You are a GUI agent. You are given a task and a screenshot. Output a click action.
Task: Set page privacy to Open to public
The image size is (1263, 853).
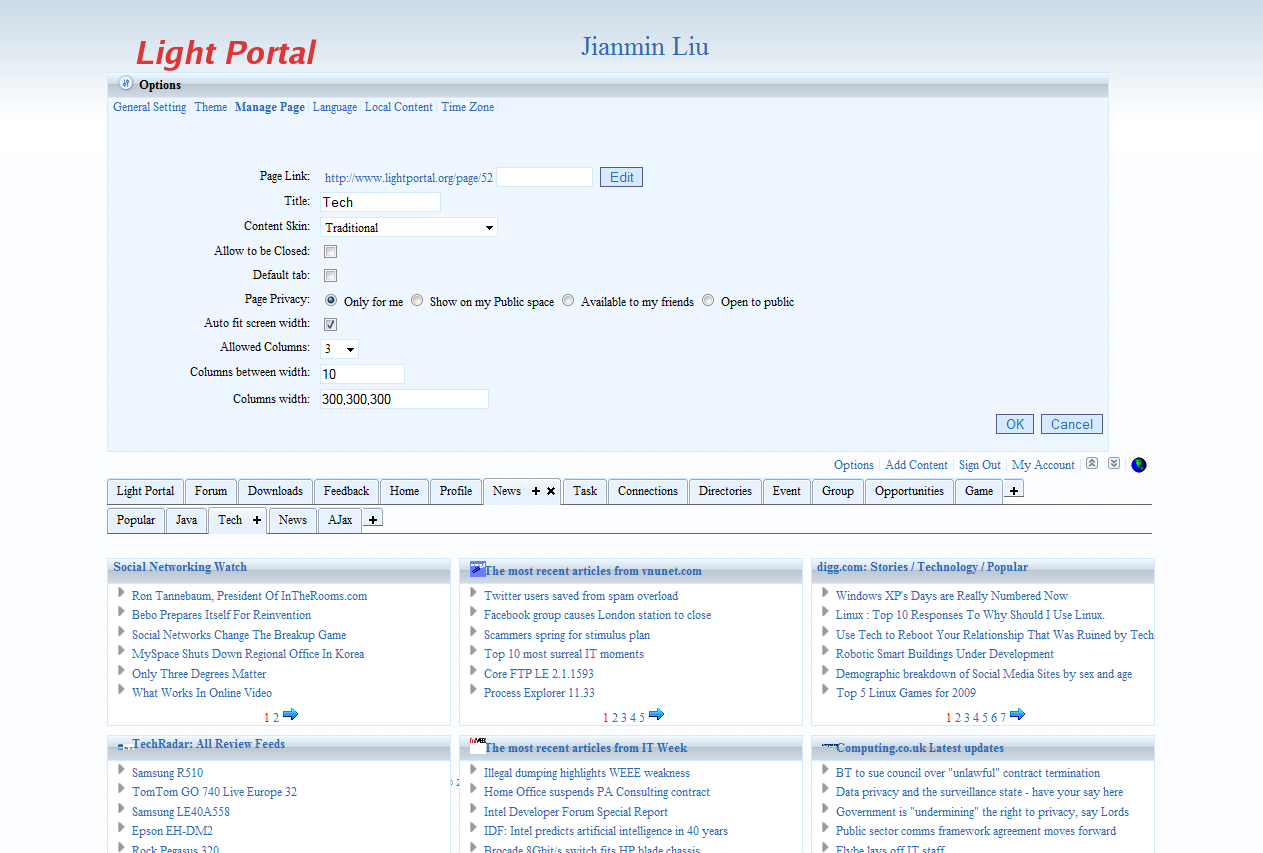coord(708,301)
